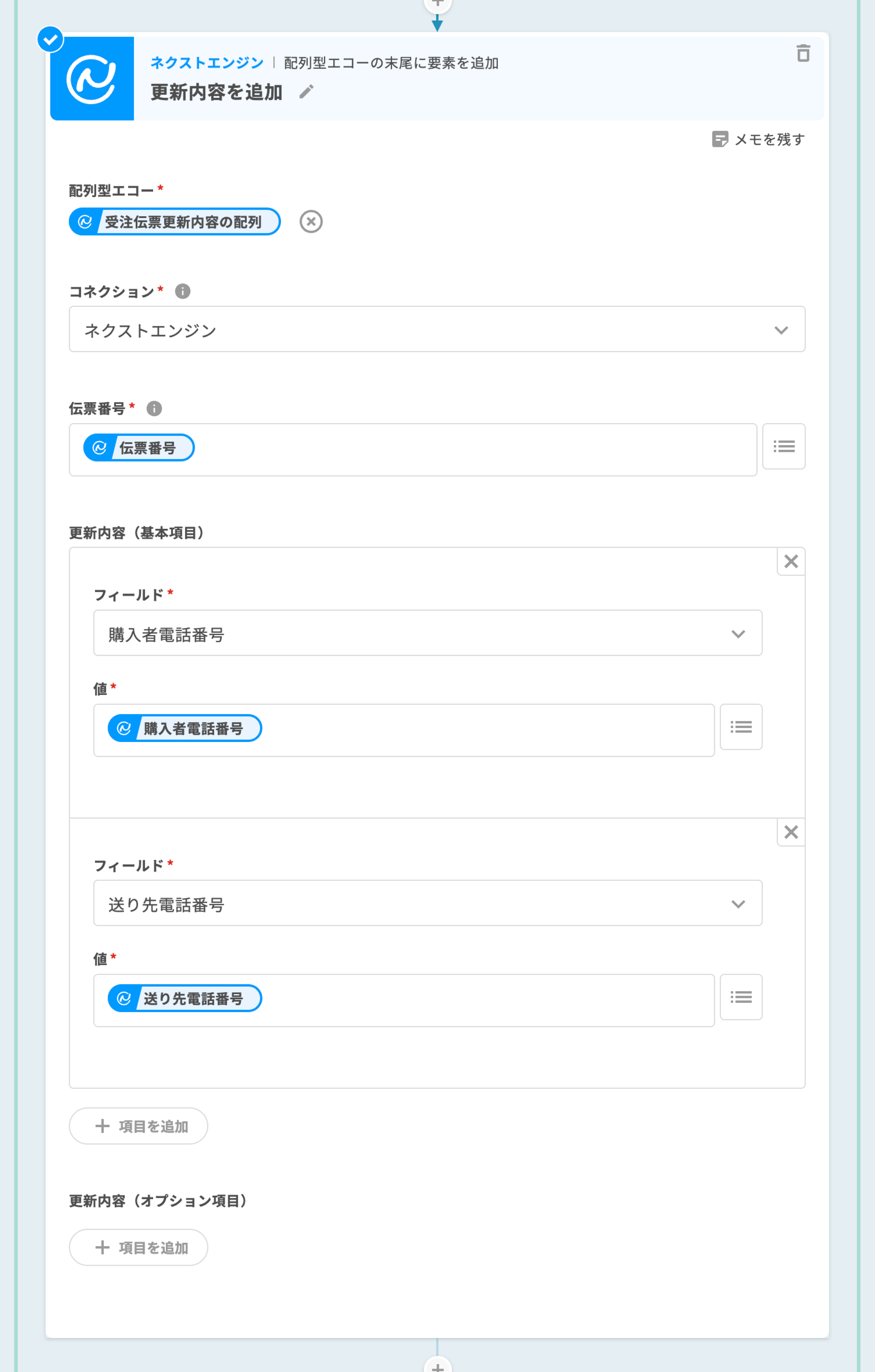This screenshot has height=1372, width=875.
Task: Open the list picker beside the 送り先電話番号 value field
Action: click(740, 997)
